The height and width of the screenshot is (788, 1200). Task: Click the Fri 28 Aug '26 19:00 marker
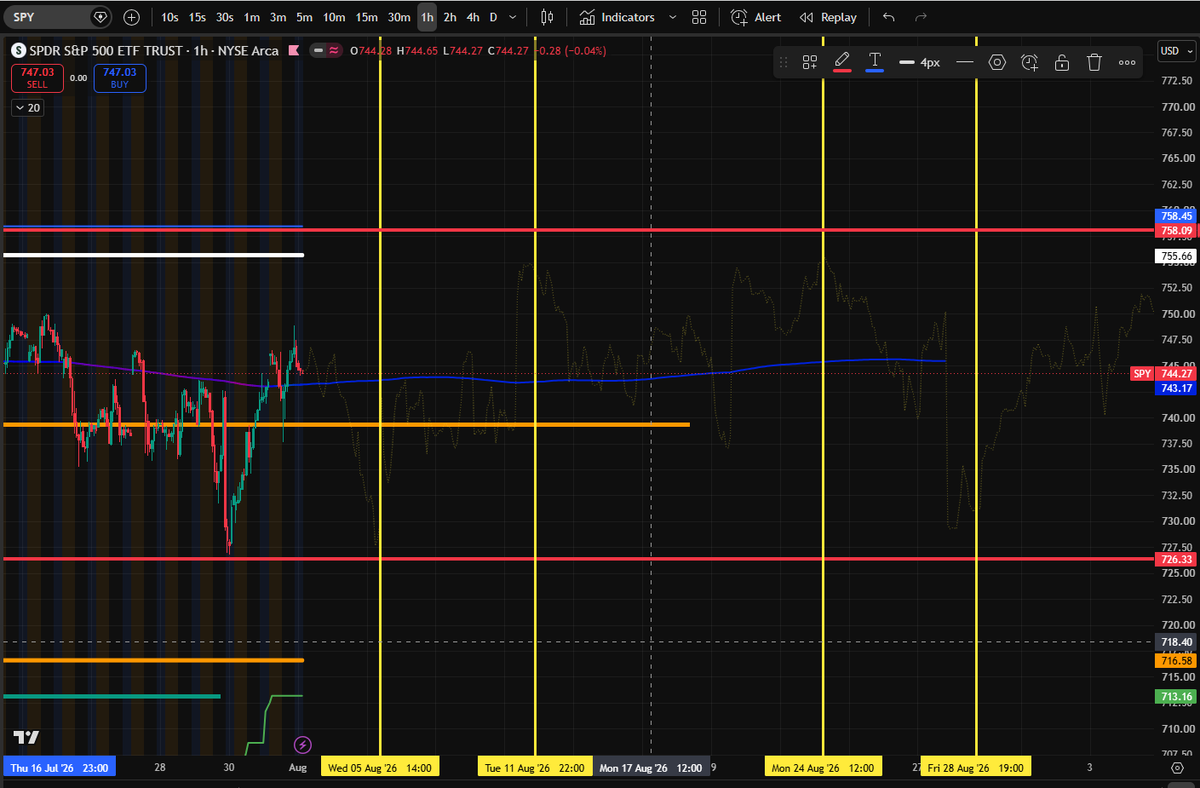975,767
